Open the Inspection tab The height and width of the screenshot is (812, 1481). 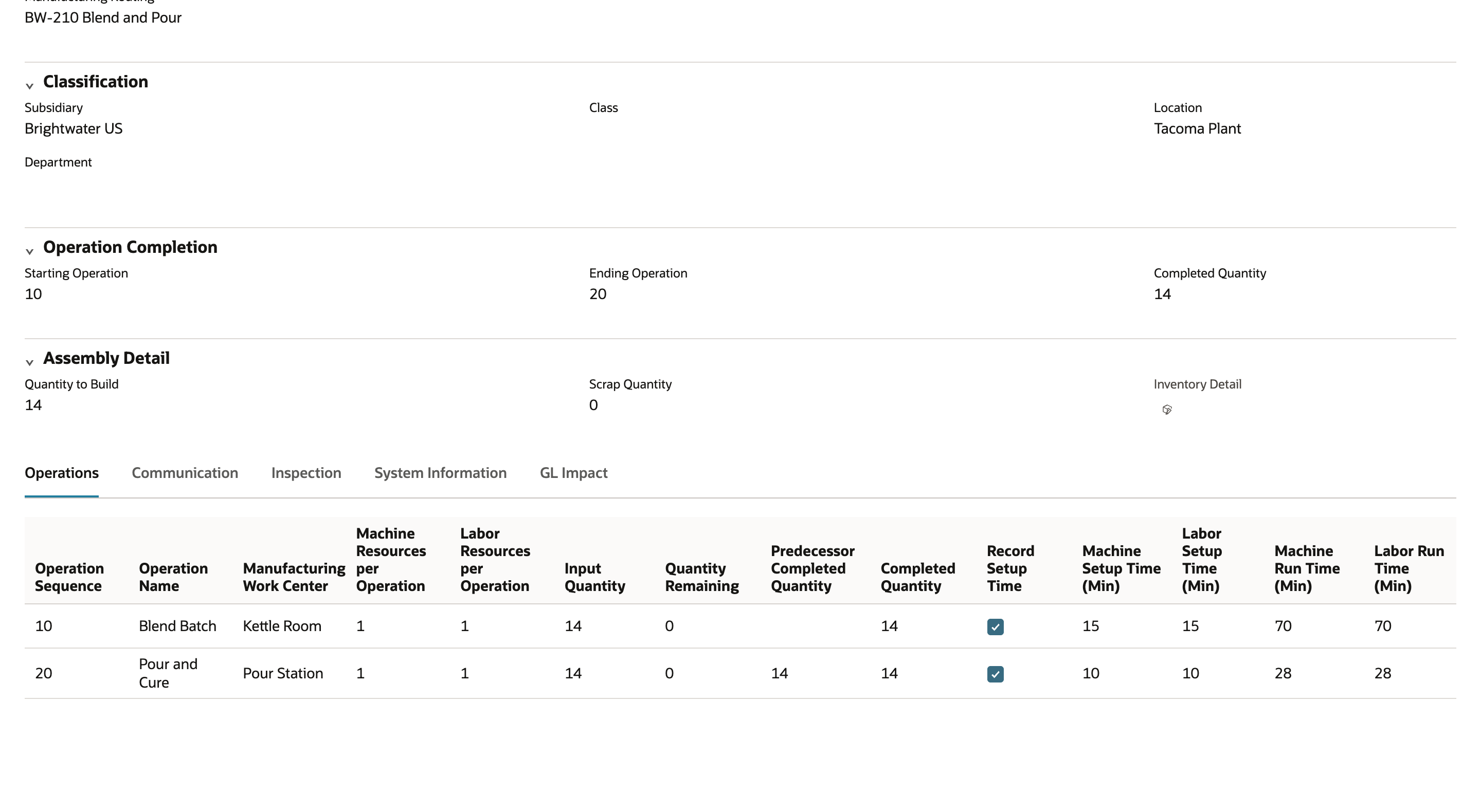[x=306, y=473]
